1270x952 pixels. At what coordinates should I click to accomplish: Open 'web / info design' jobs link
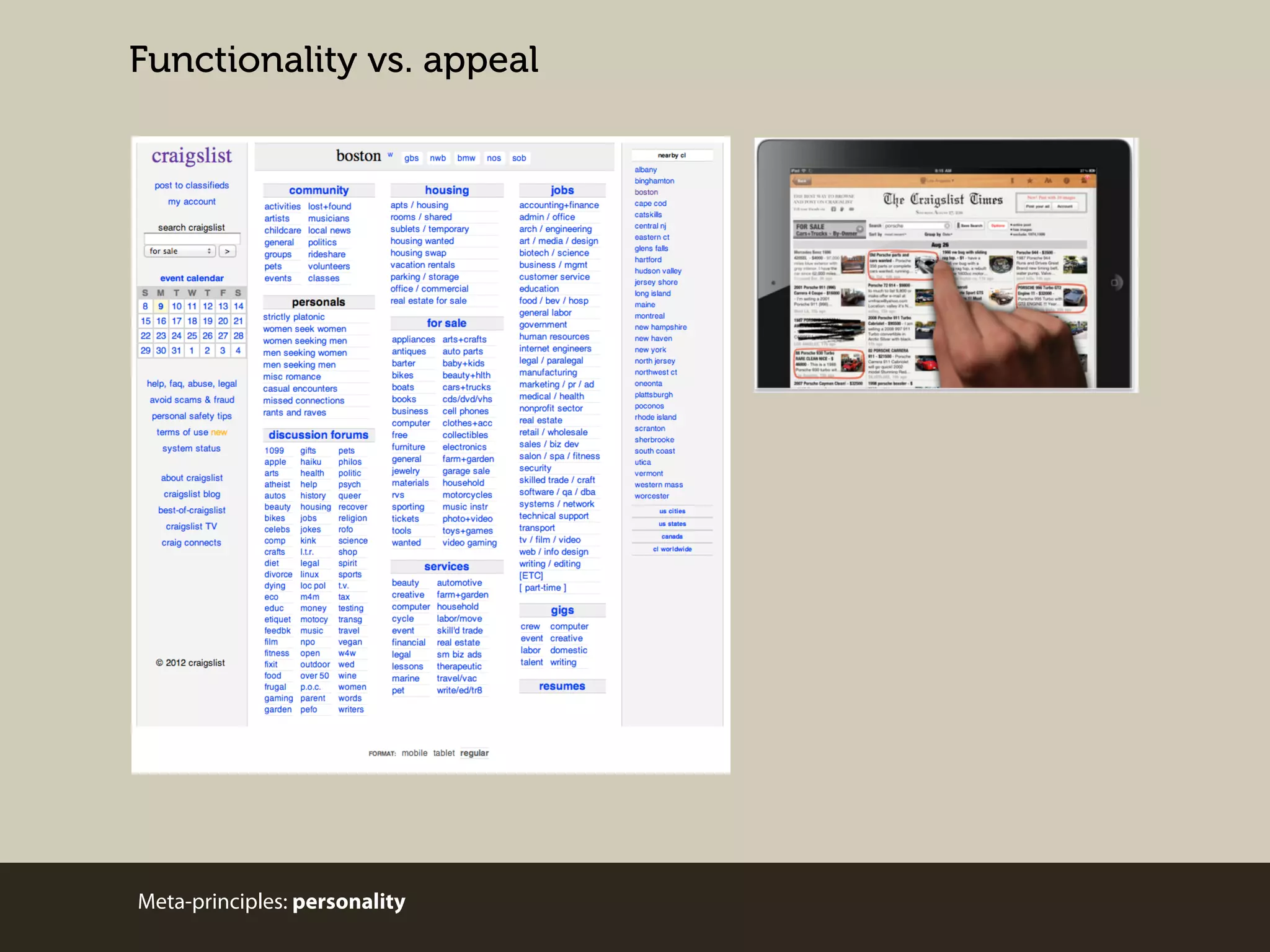pos(554,552)
